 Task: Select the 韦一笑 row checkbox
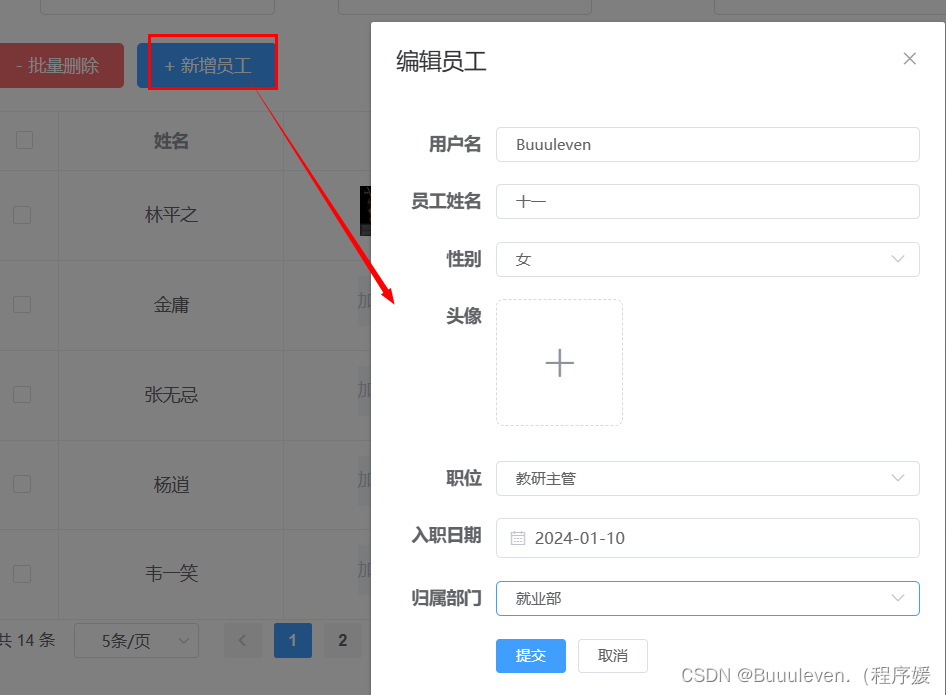coord(21,573)
